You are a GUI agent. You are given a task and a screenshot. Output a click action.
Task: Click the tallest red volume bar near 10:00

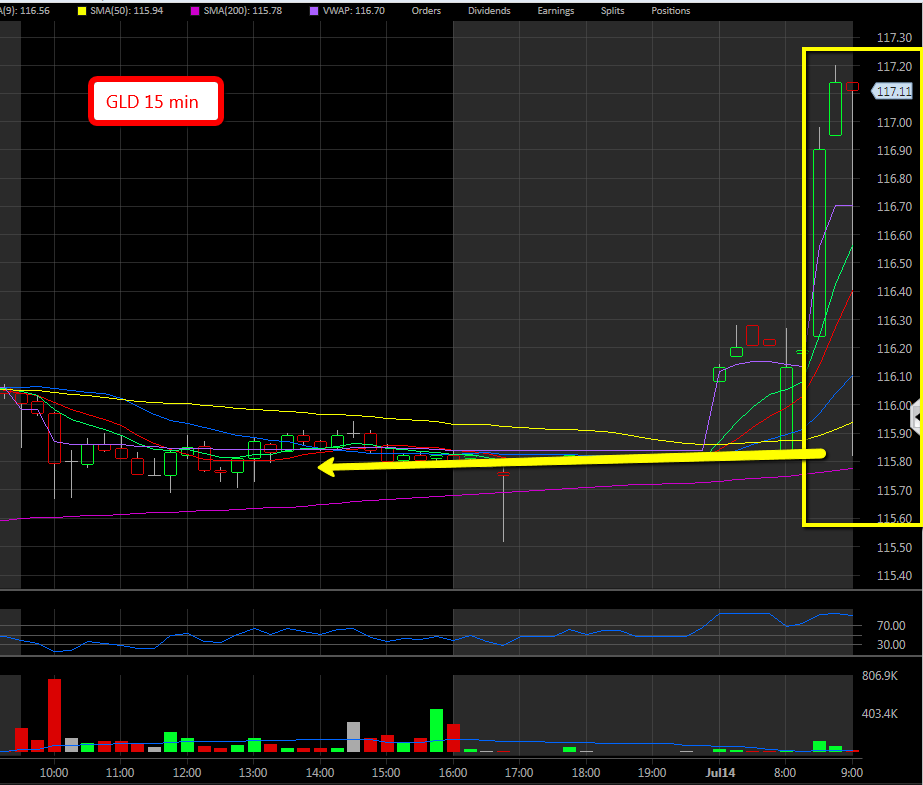54,715
